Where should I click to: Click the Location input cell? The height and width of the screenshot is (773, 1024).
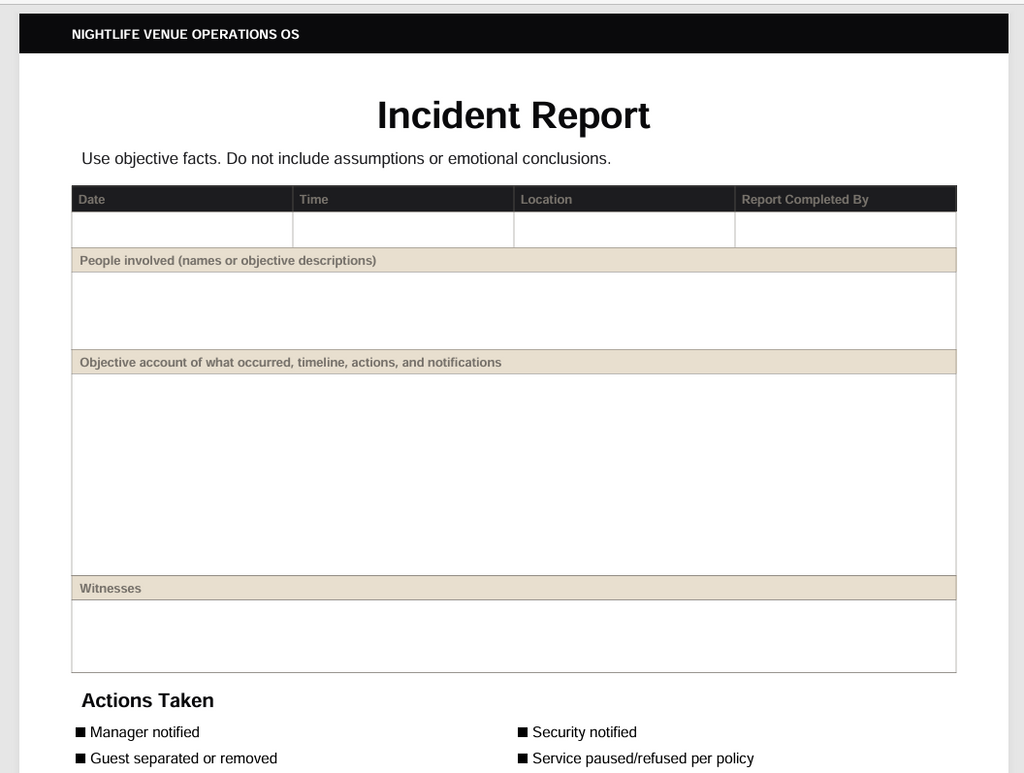(624, 230)
